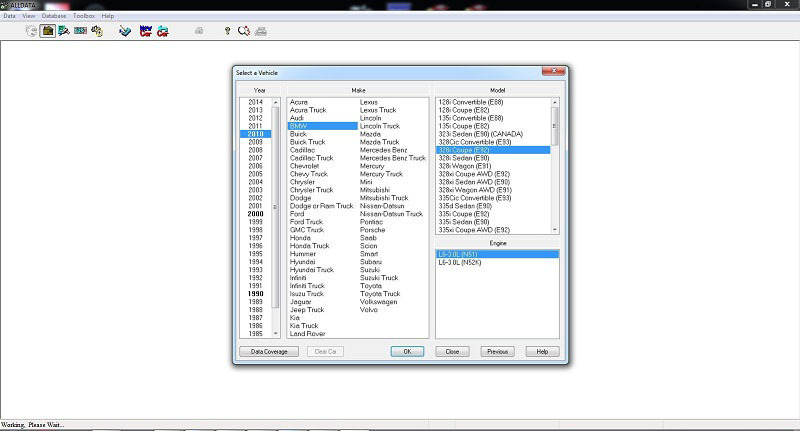Select 335d Sedan (E90) model

(464, 206)
